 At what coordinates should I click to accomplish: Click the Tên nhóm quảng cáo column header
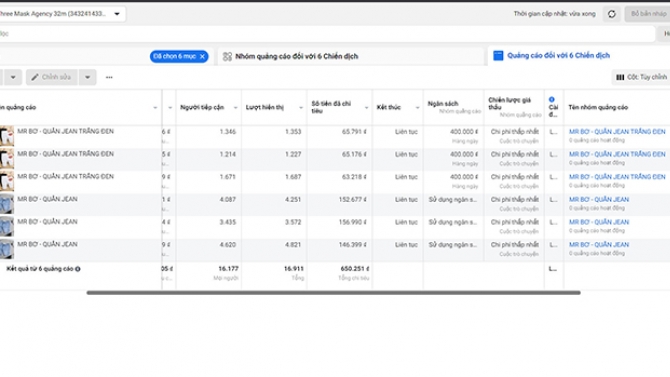pyautogui.click(x=598, y=107)
